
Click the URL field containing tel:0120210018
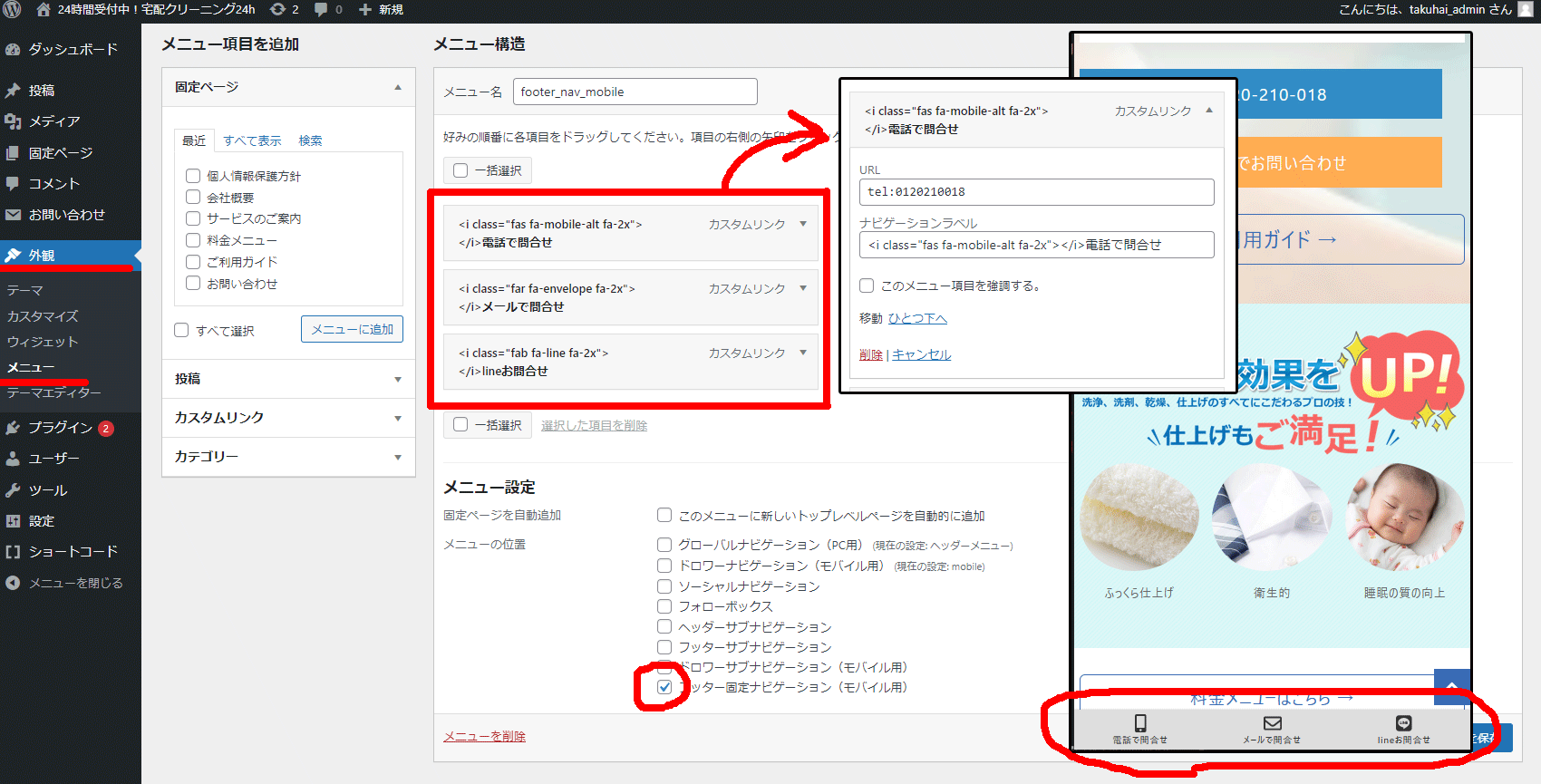pyautogui.click(x=1036, y=192)
